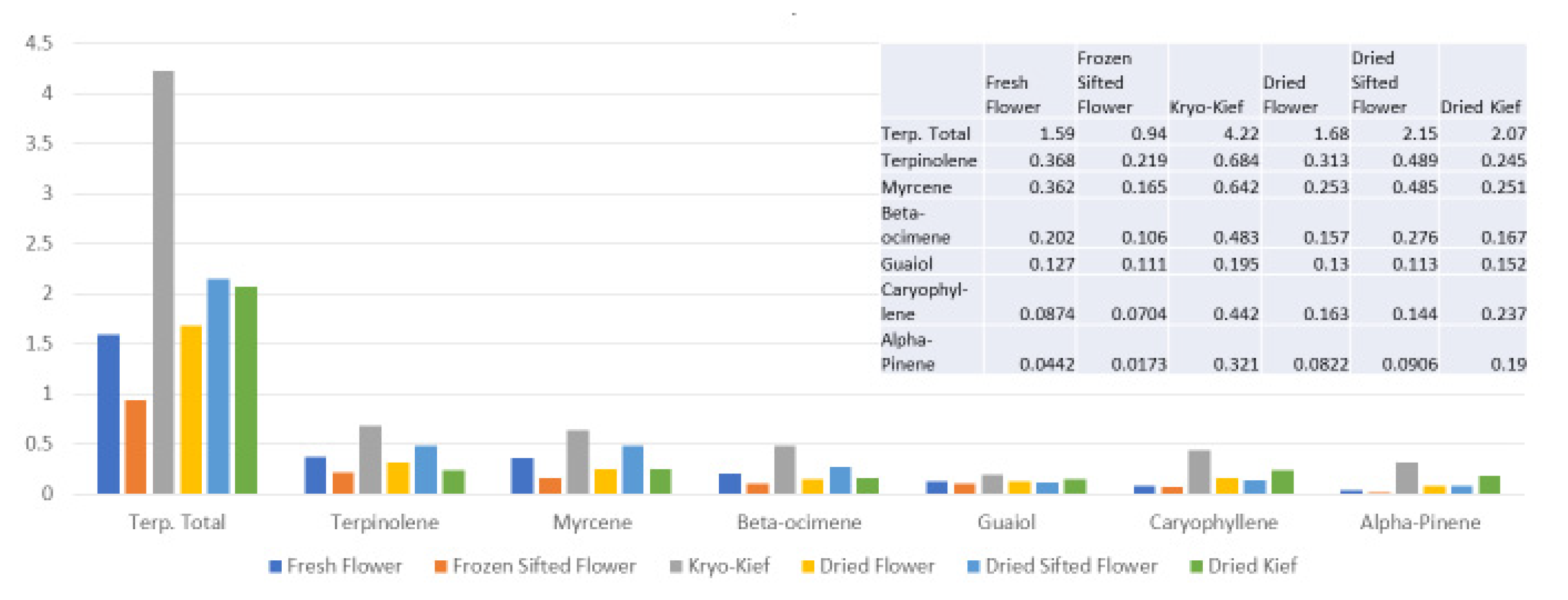Viewport: 1568px width, 600px height.
Task: Select the Kryo-Kief table column header
Action: pyautogui.click(x=1206, y=107)
